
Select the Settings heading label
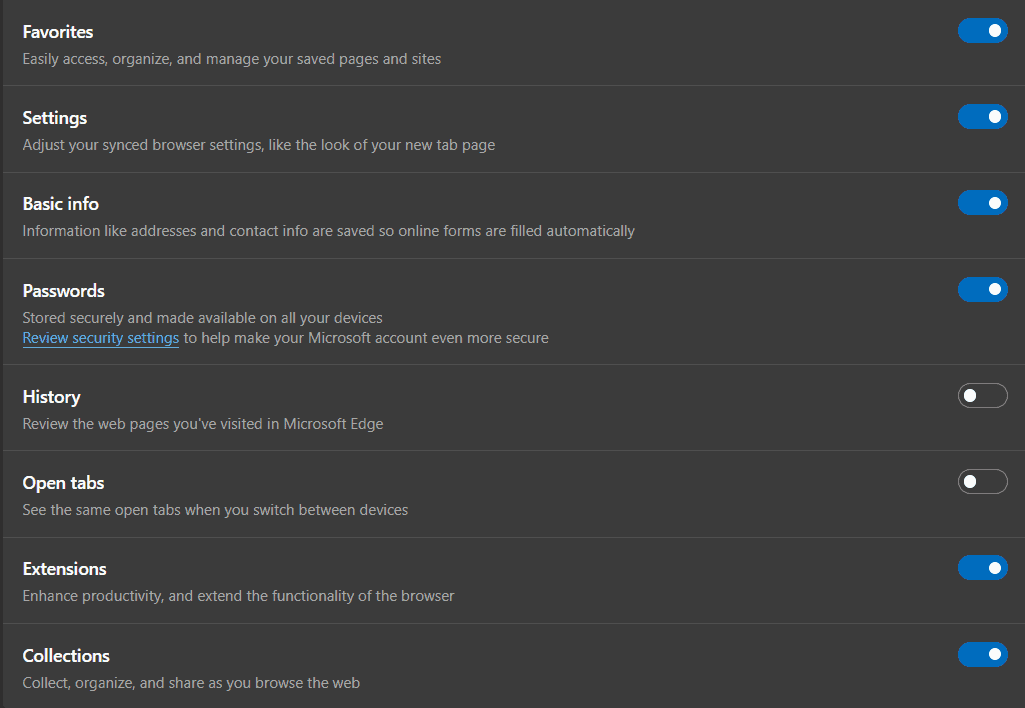[x=55, y=118]
